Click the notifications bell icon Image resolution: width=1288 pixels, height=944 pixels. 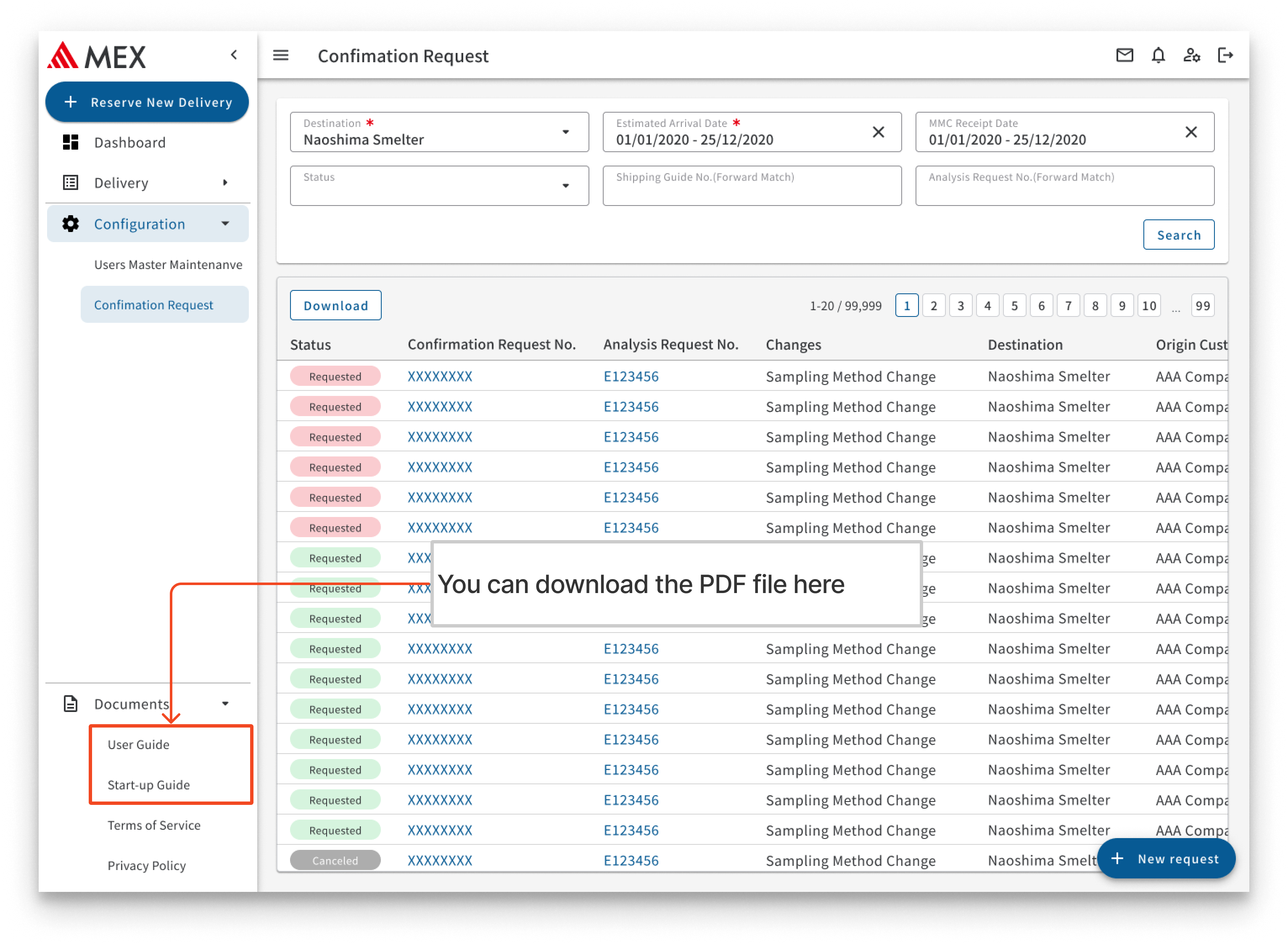(x=1158, y=55)
